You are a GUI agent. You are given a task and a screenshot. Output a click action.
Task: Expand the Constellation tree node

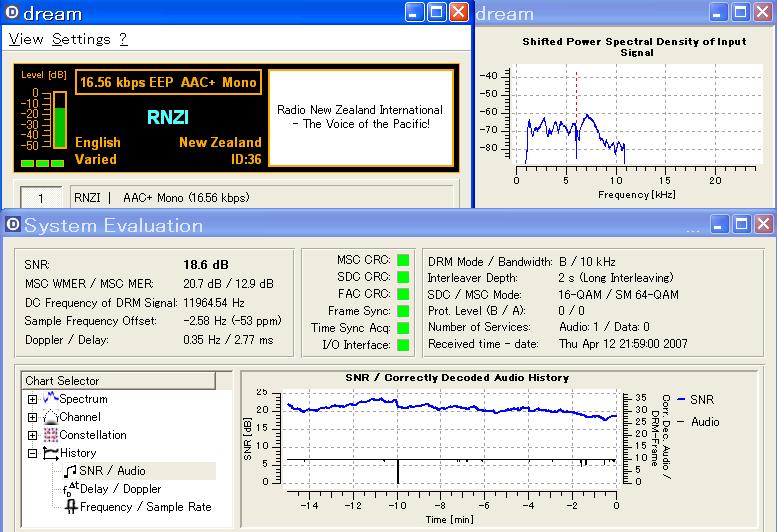pos(32,435)
